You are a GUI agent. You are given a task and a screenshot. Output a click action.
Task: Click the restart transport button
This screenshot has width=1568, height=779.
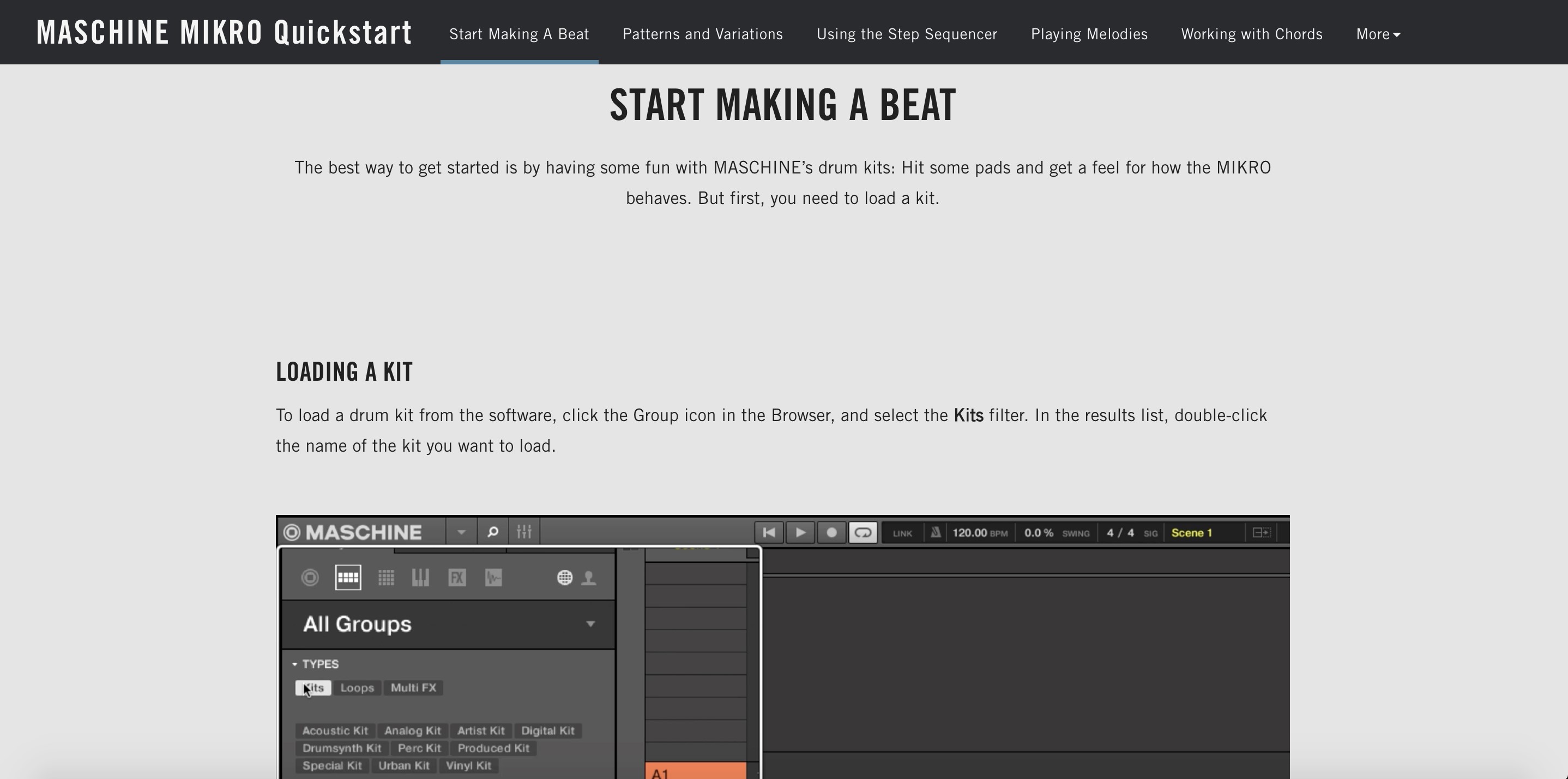[x=769, y=533]
